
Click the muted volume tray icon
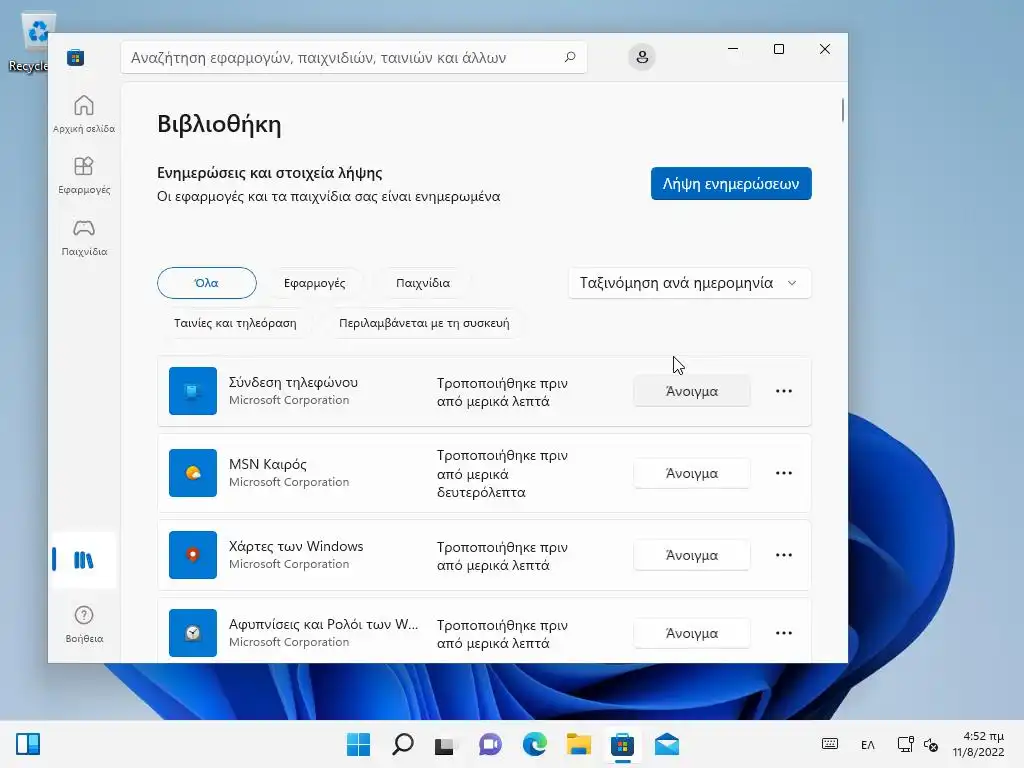pos(931,744)
